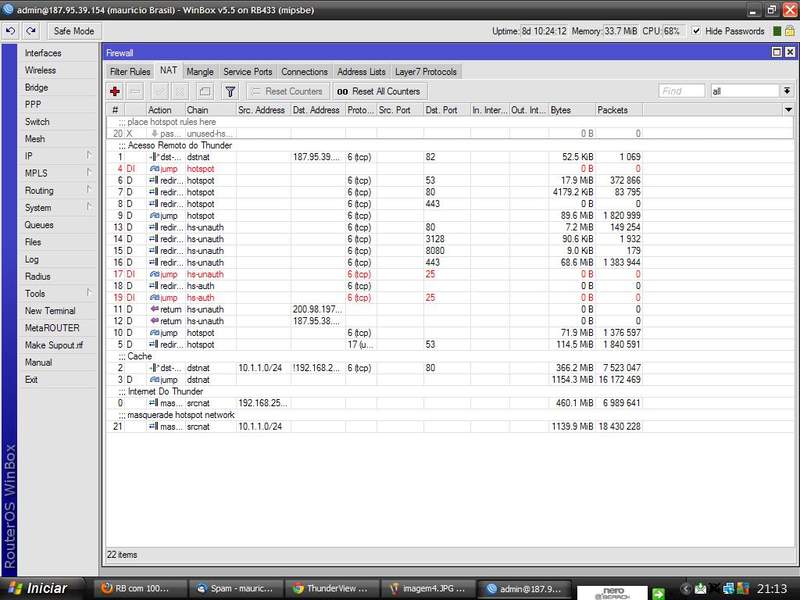Select the NAT tab

168,70
